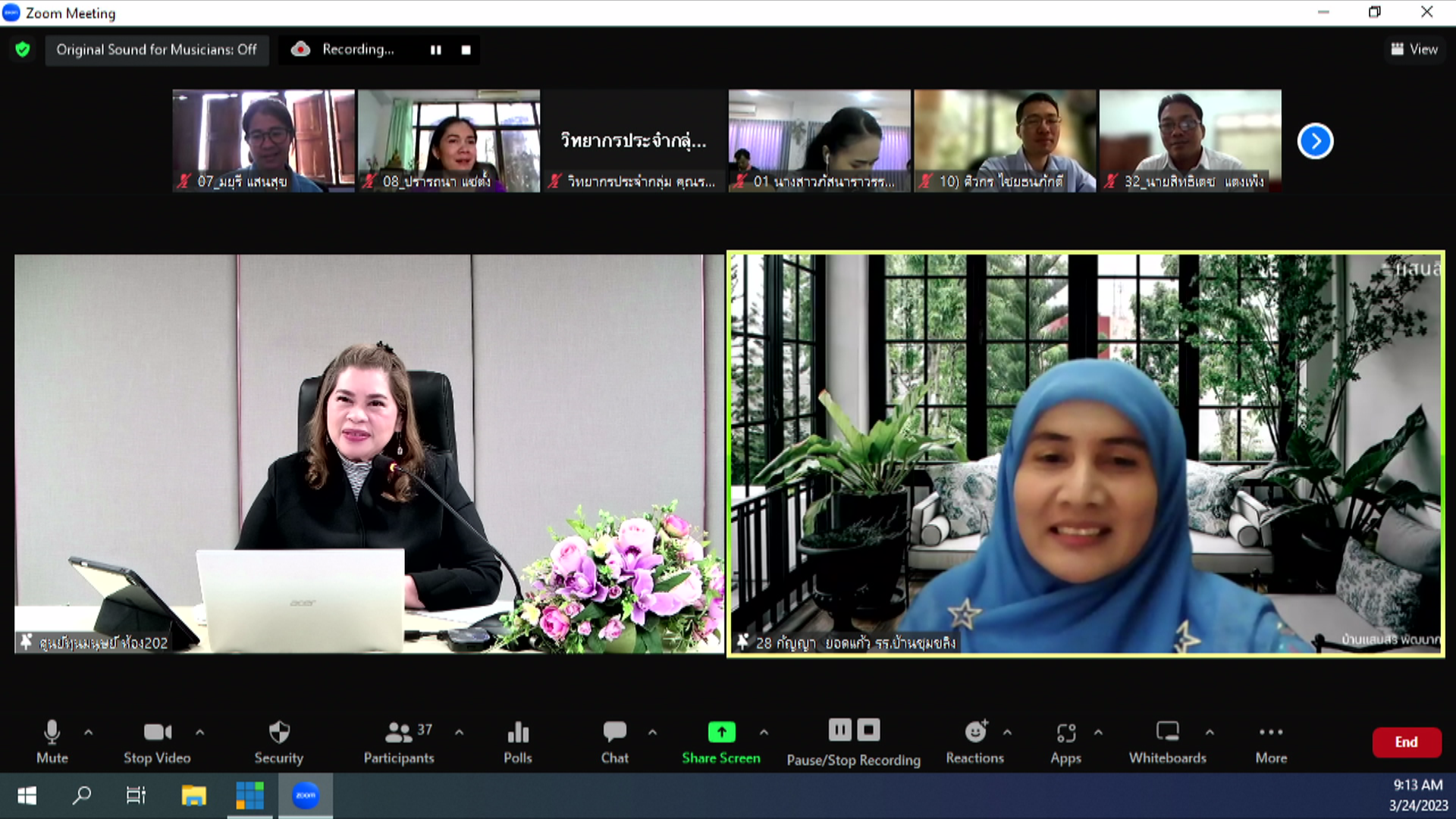
Task: Open the Polls bar chart icon
Action: 518,733
